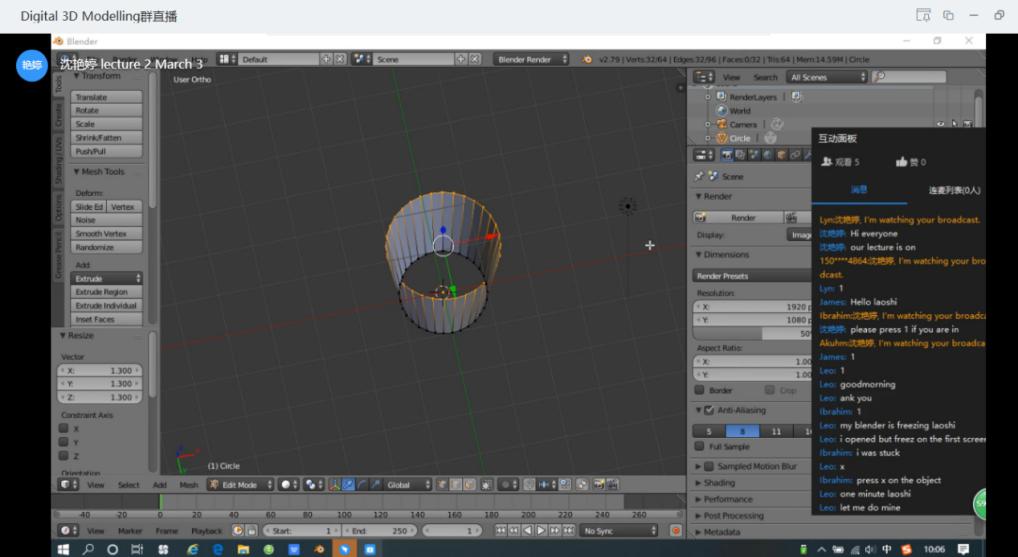
Task: Click the red record keyframe button
Action: pyautogui.click(x=676, y=530)
